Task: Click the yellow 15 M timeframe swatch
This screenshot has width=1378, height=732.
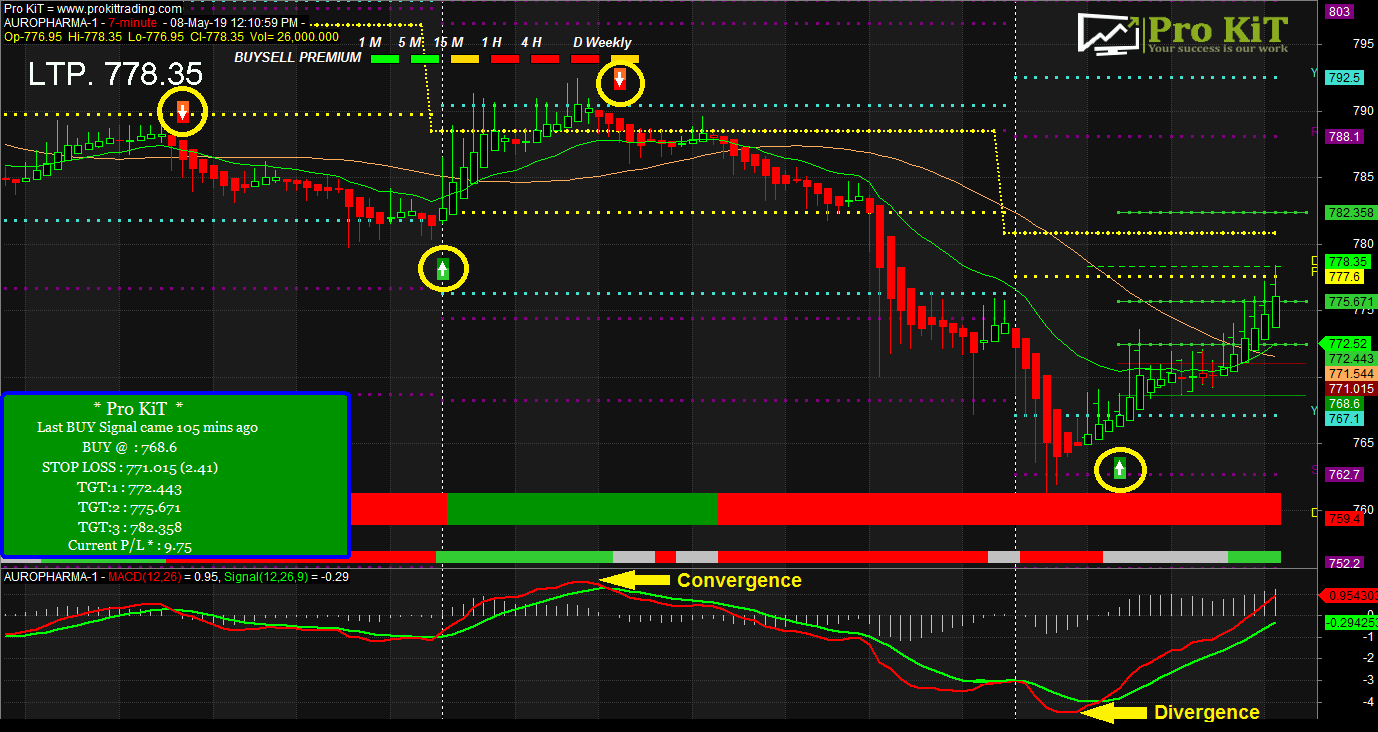Action: tap(465, 59)
